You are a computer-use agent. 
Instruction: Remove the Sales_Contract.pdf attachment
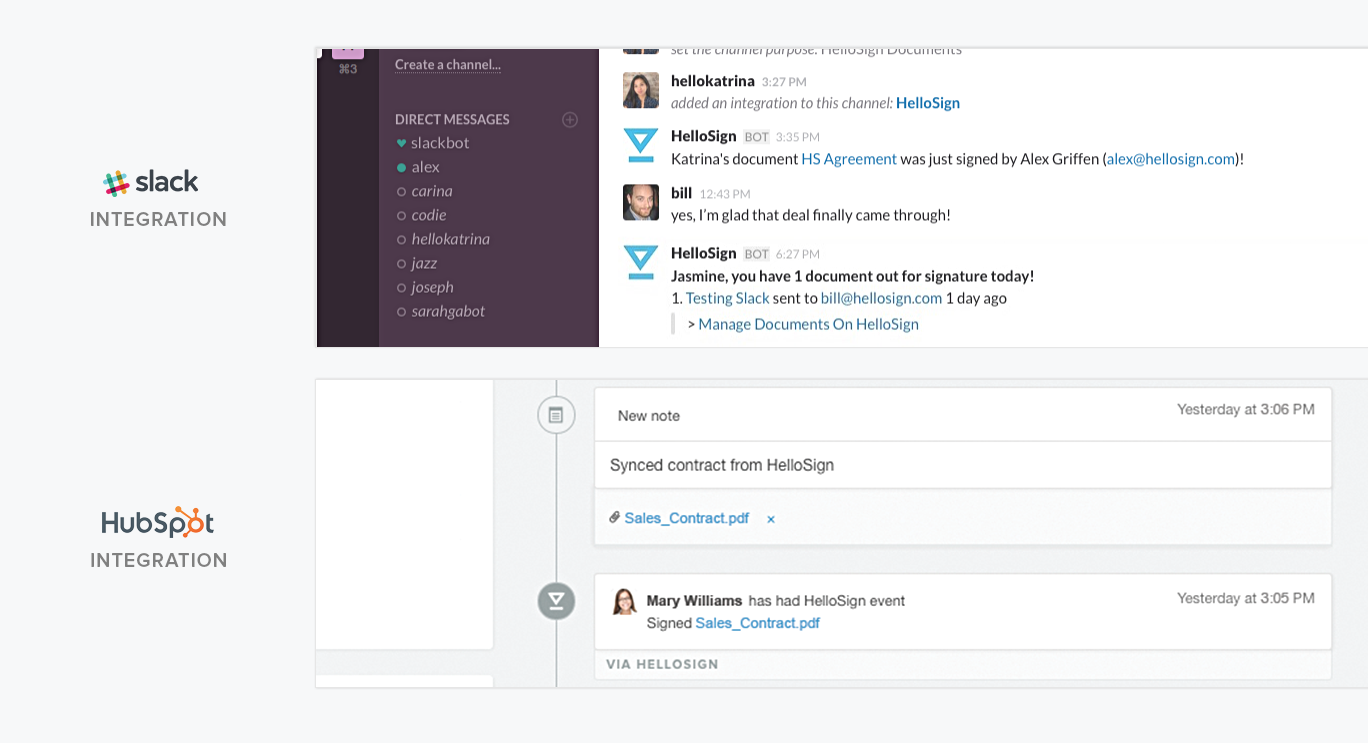click(771, 519)
